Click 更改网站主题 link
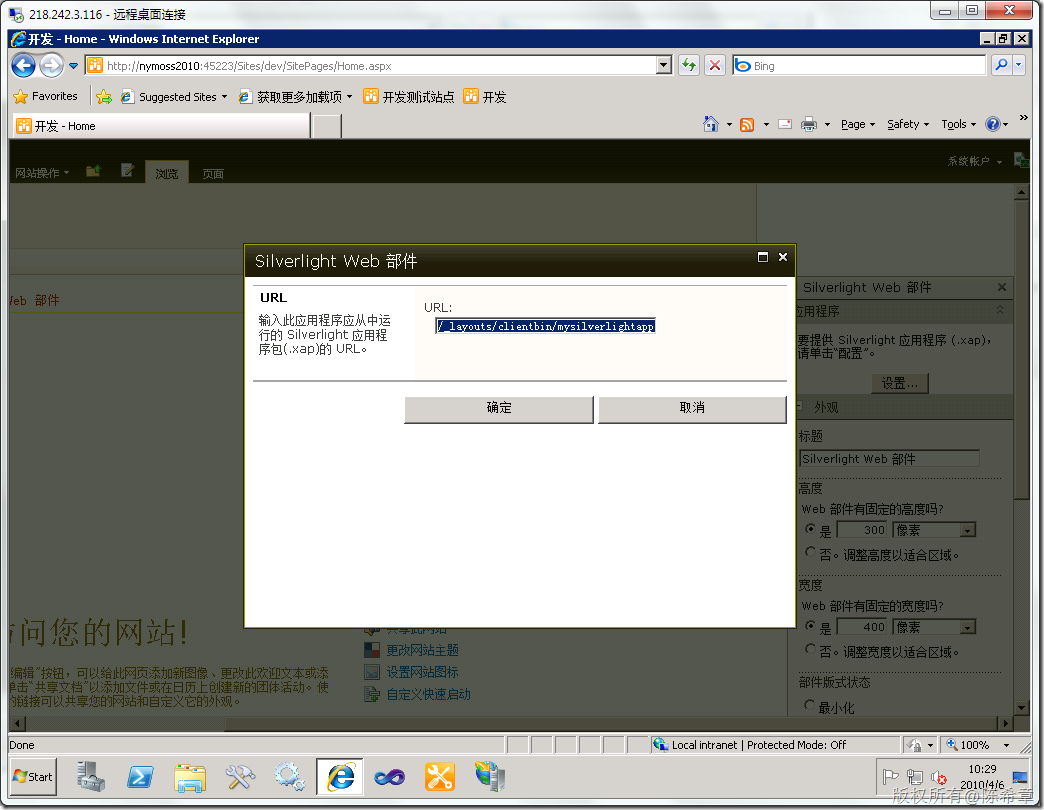 422,650
